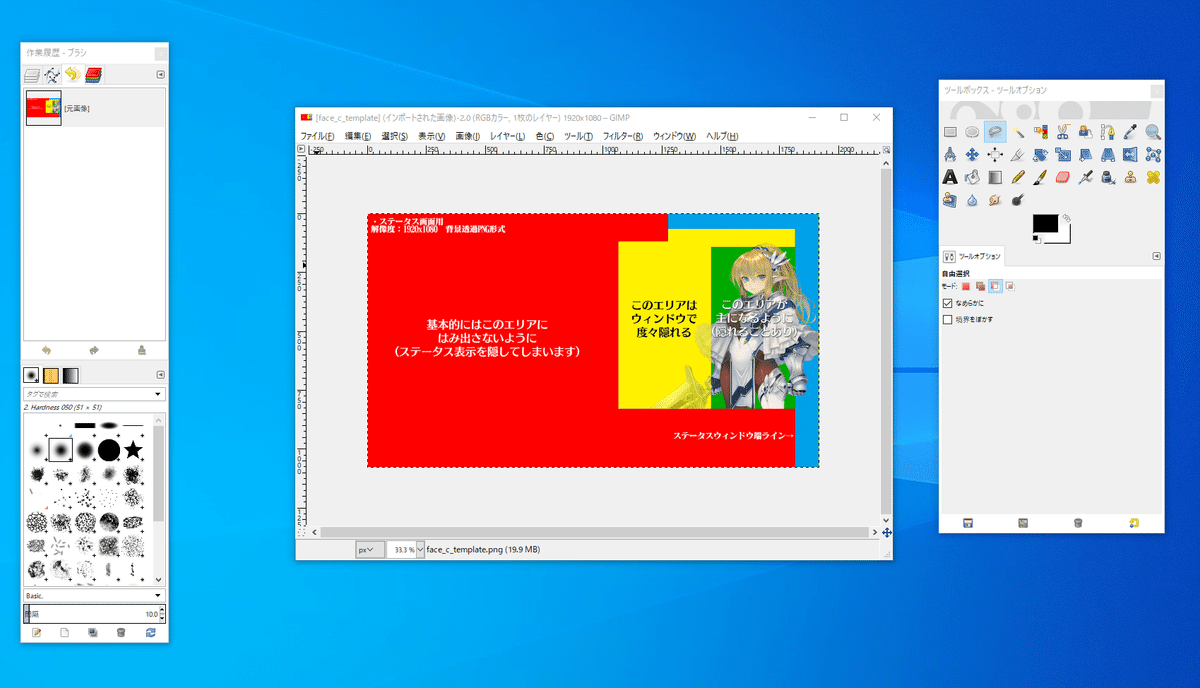Open the Basic brush tag filter dropdown

(x=94, y=594)
